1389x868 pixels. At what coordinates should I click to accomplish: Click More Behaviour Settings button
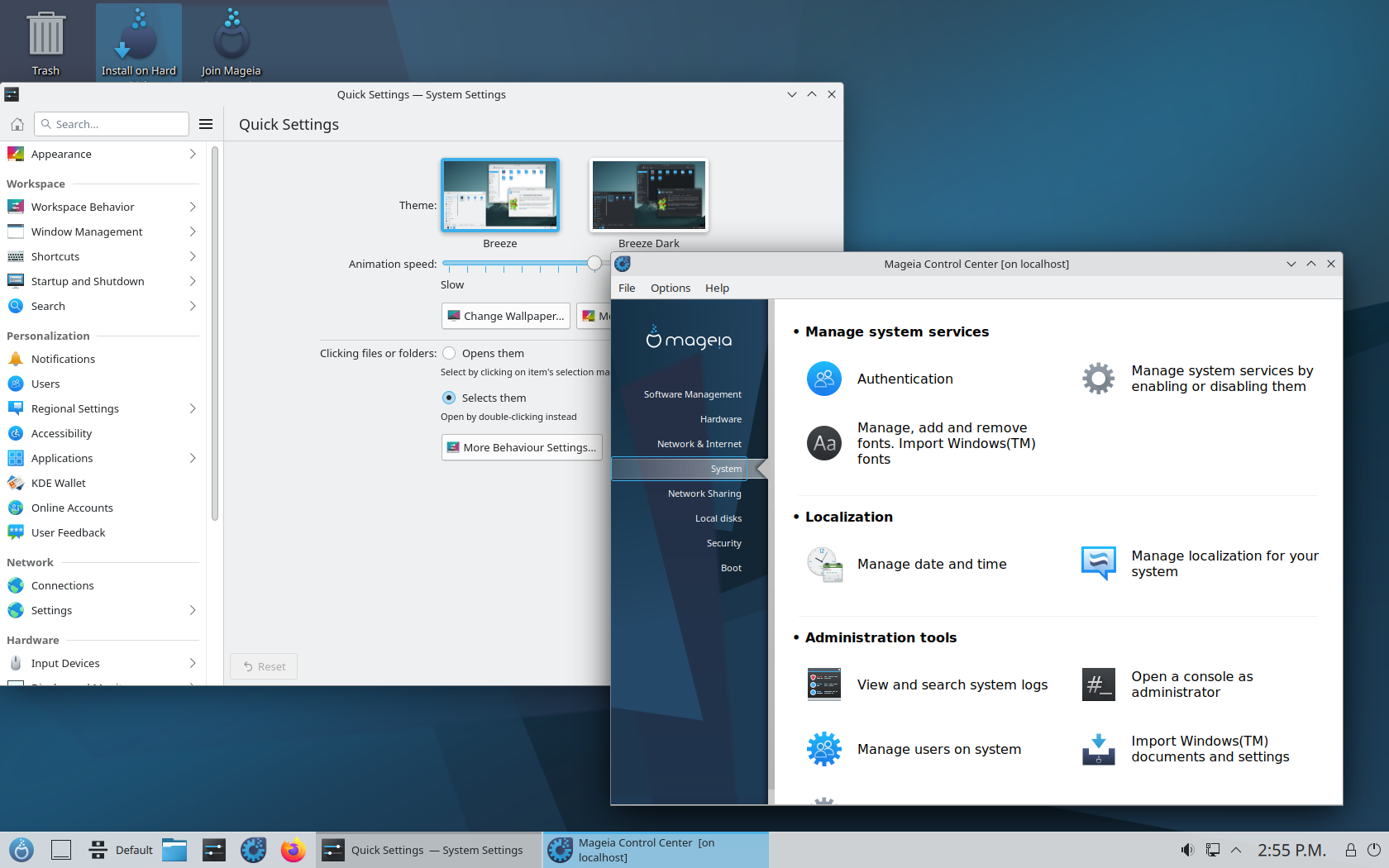[522, 447]
